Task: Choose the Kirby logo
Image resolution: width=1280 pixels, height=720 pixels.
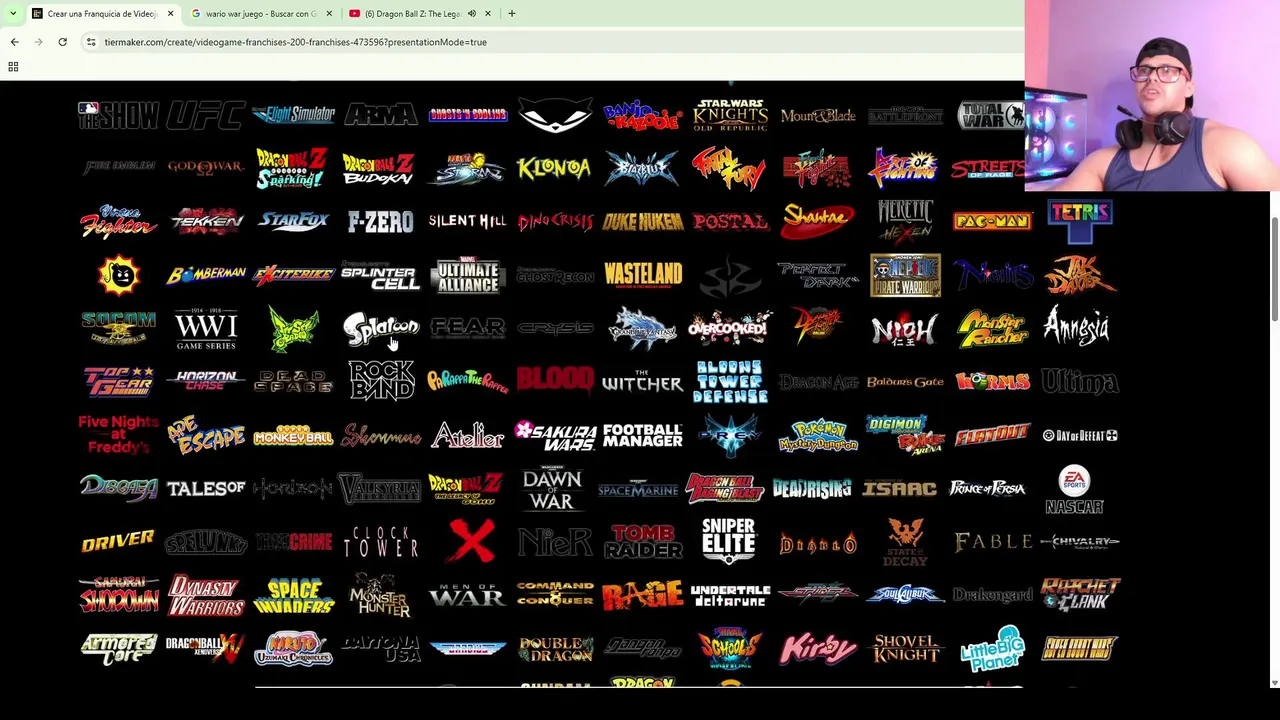Action: pos(818,648)
